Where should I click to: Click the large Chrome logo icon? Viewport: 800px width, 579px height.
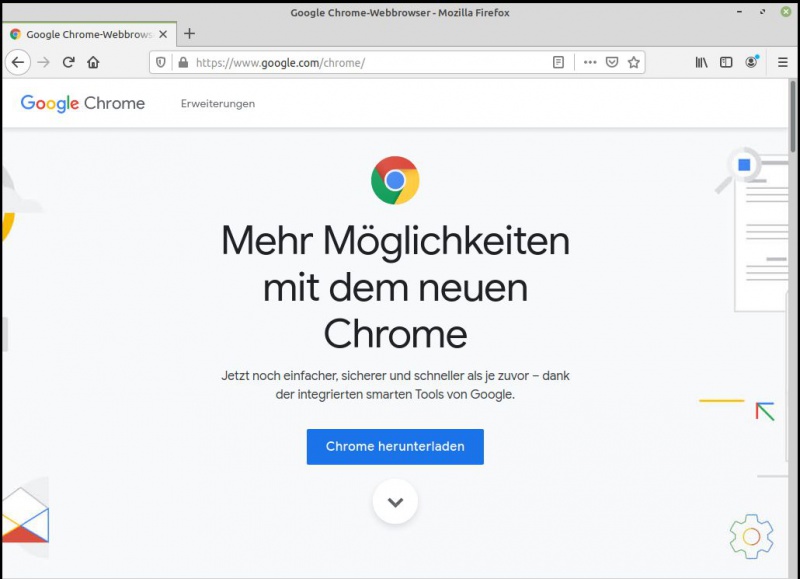point(395,180)
